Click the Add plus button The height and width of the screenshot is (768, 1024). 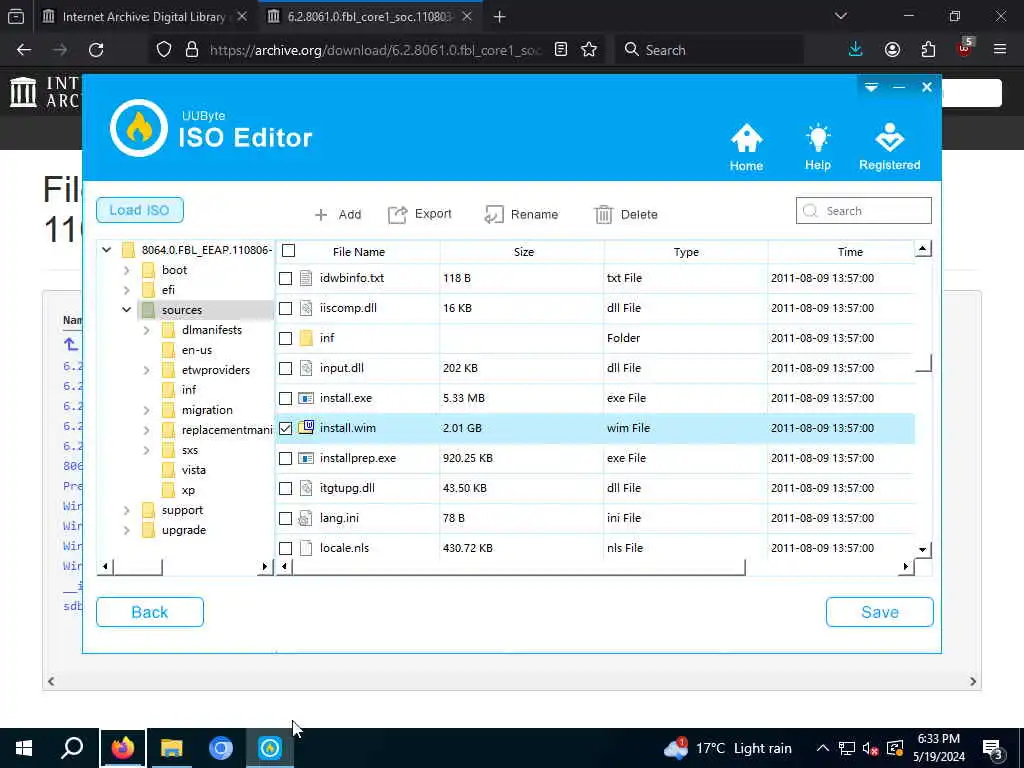click(338, 214)
